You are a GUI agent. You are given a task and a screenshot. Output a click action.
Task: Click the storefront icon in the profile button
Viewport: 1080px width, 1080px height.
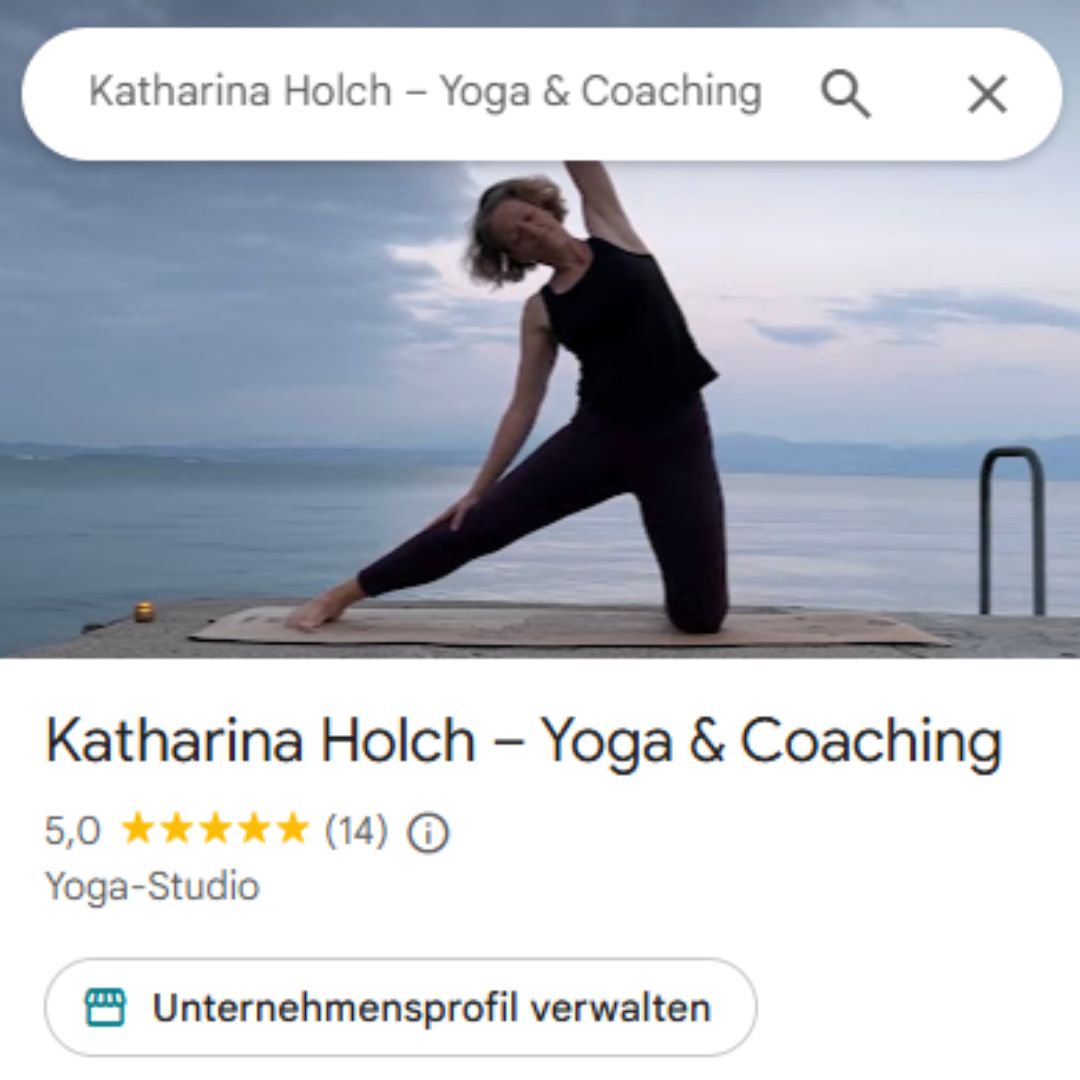[x=105, y=1008]
